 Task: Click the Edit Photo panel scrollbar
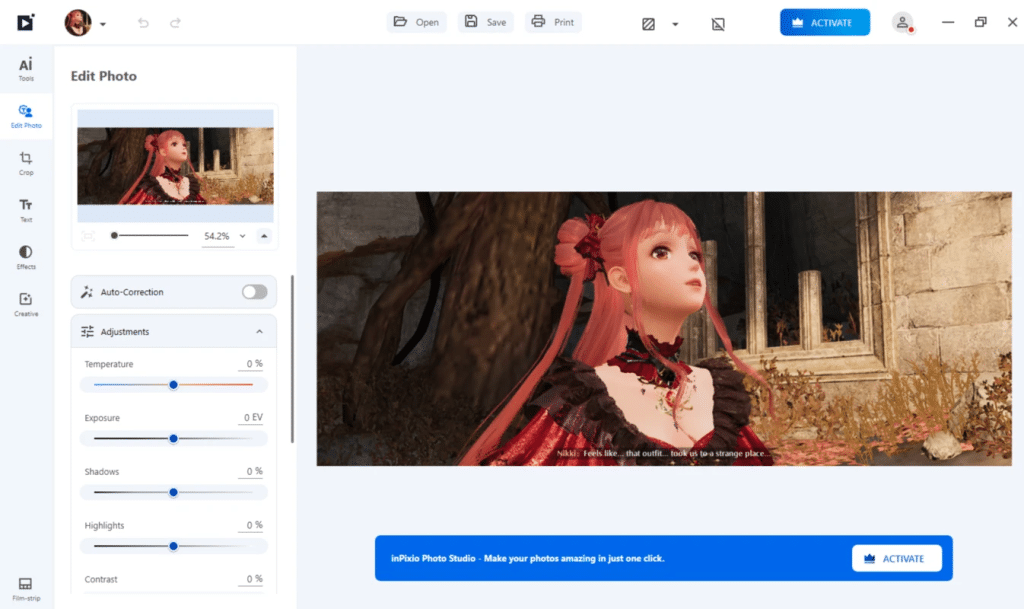(x=292, y=359)
